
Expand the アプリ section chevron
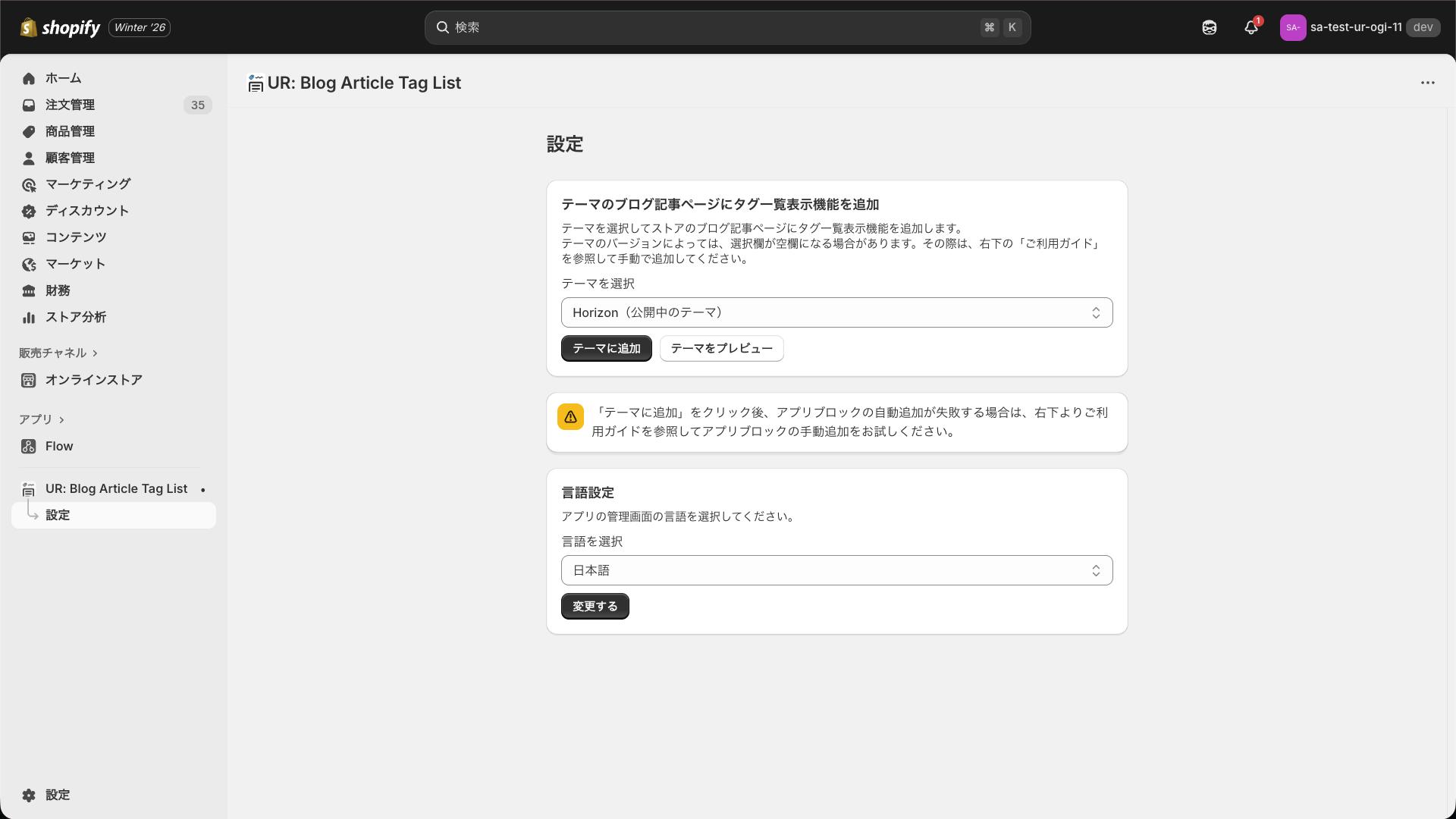[61, 420]
